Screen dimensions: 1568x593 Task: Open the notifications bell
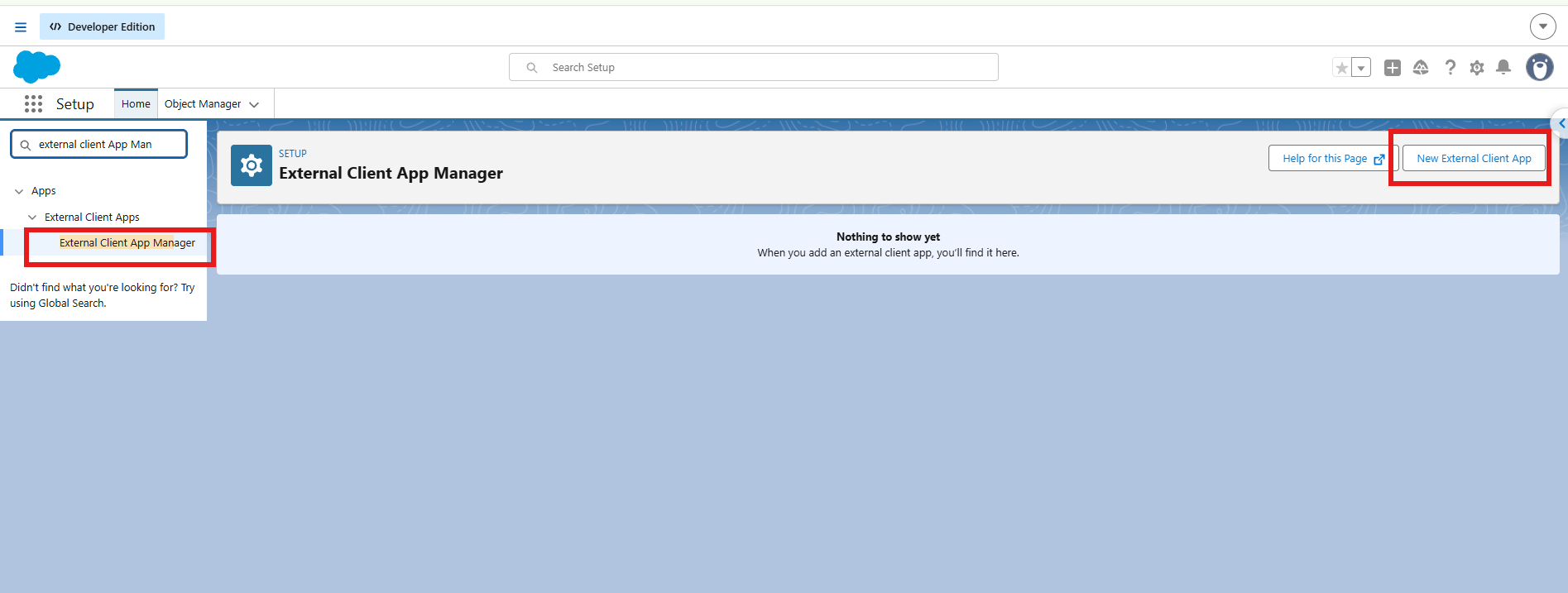[1503, 68]
